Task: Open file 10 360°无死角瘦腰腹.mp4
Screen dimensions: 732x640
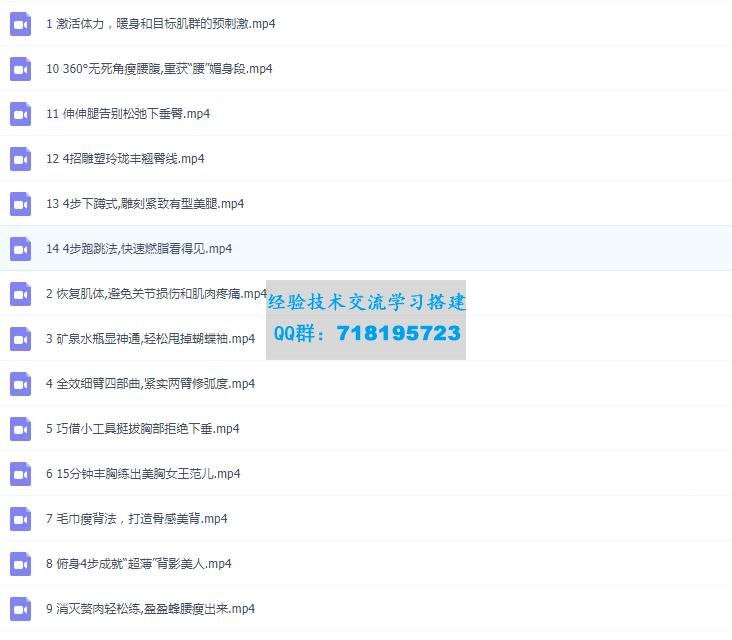Action: pos(159,69)
